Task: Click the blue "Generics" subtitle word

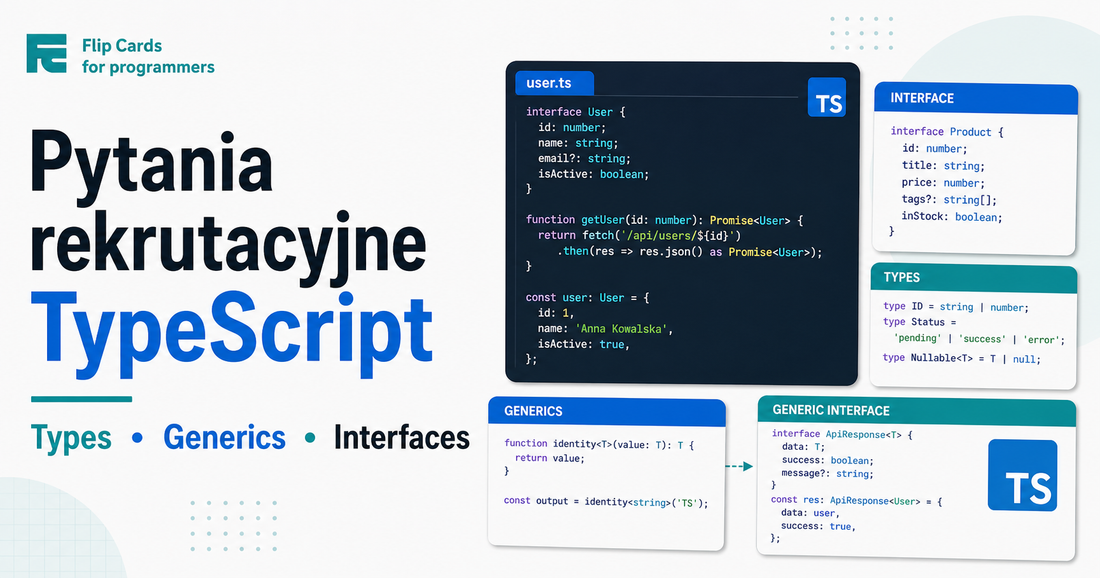Action: [x=224, y=438]
